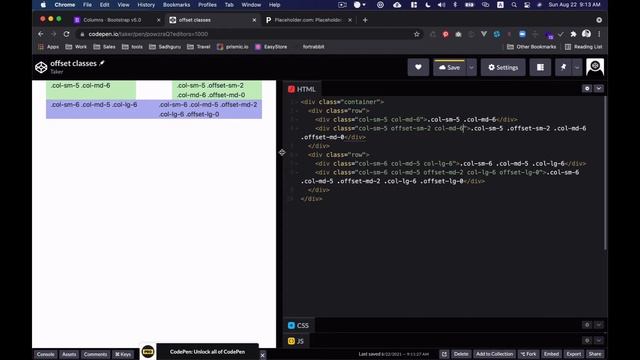
Task: Go back in browser history
Action: coord(40,34)
